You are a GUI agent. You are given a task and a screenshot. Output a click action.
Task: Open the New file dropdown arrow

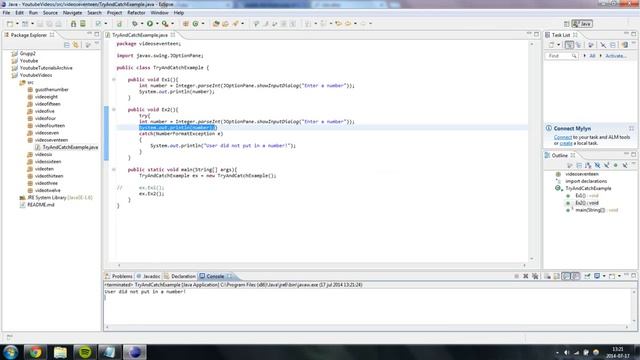click(17, 24)
